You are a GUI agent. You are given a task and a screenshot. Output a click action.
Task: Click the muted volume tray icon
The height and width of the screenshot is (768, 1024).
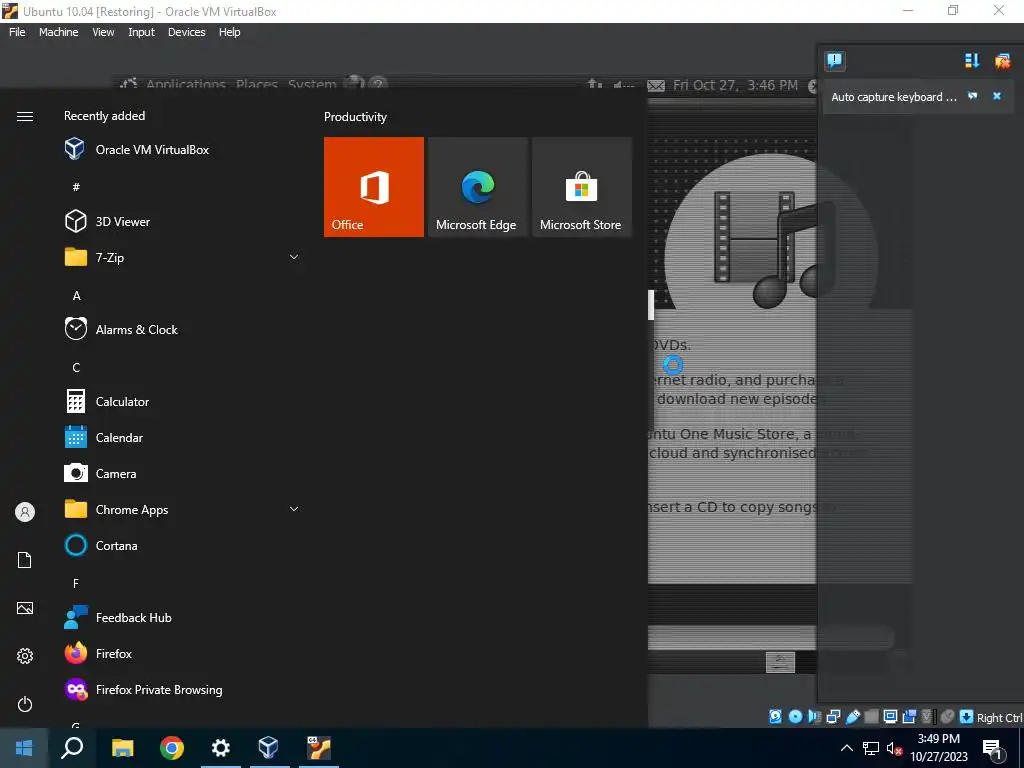tap(894, 748)
